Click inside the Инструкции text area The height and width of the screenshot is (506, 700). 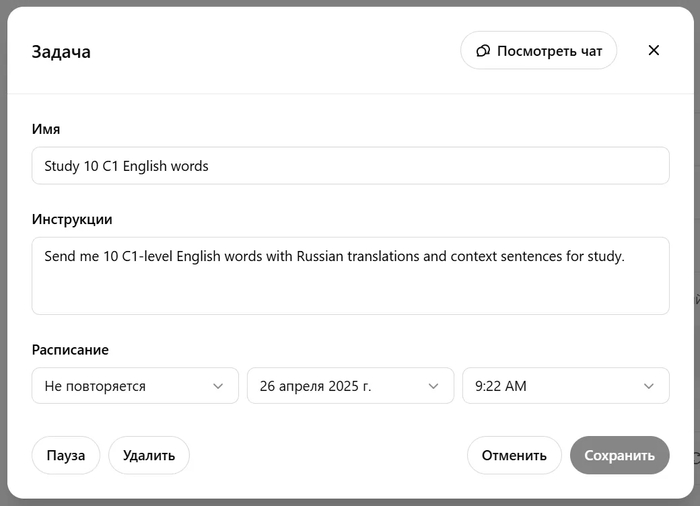click(350, 275)
